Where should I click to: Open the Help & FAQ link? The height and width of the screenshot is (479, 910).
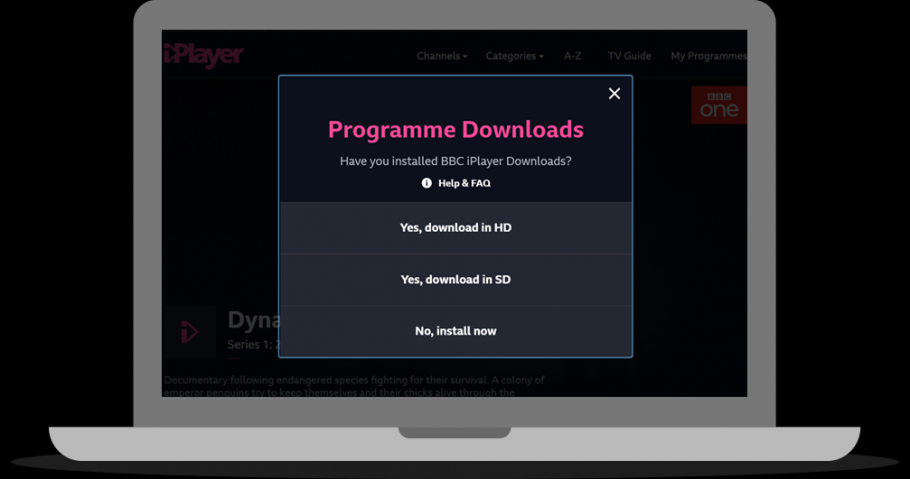(x=464, y=183)
